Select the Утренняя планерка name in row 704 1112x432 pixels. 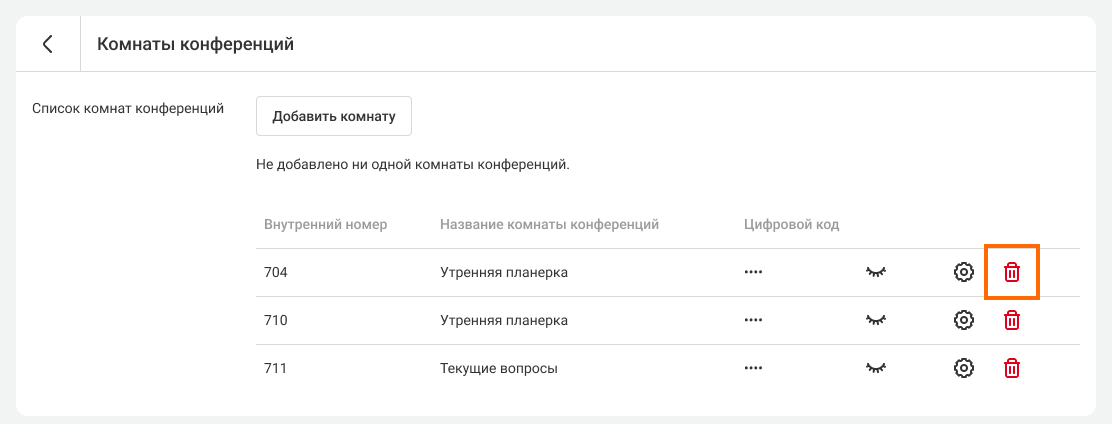click(x=504, y=272)
